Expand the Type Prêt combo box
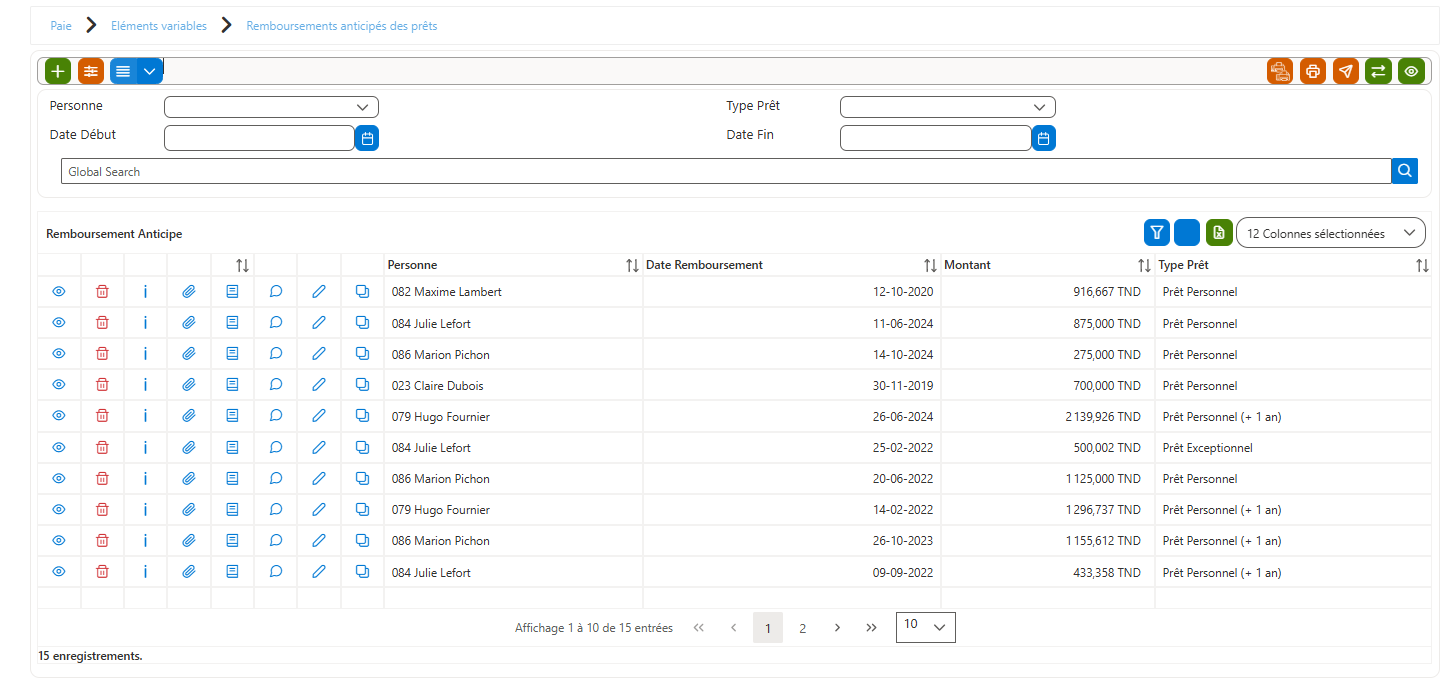 click(x=947, y=107)
